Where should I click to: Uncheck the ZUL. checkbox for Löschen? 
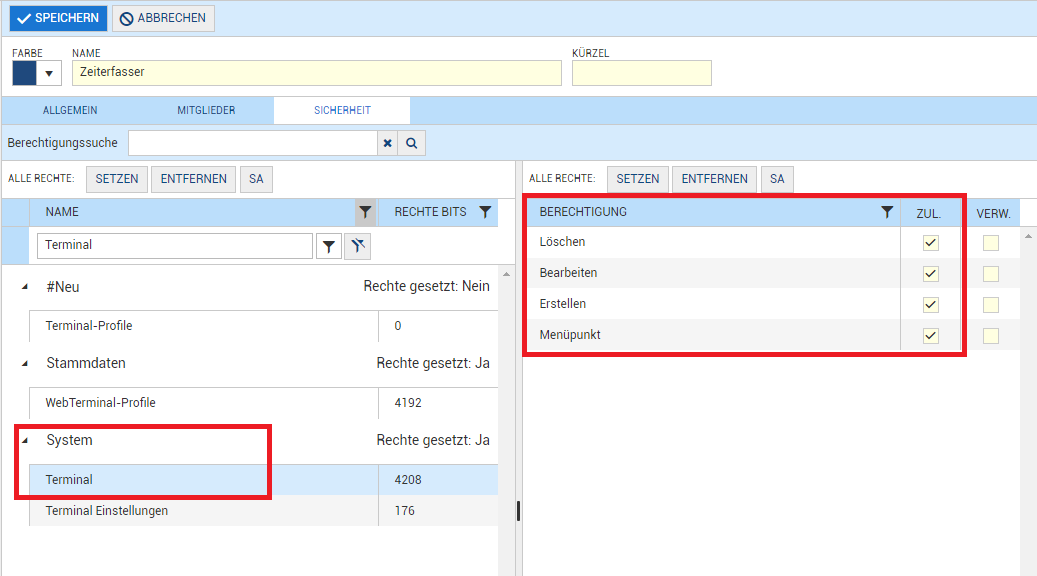click(x=931, y=243)
